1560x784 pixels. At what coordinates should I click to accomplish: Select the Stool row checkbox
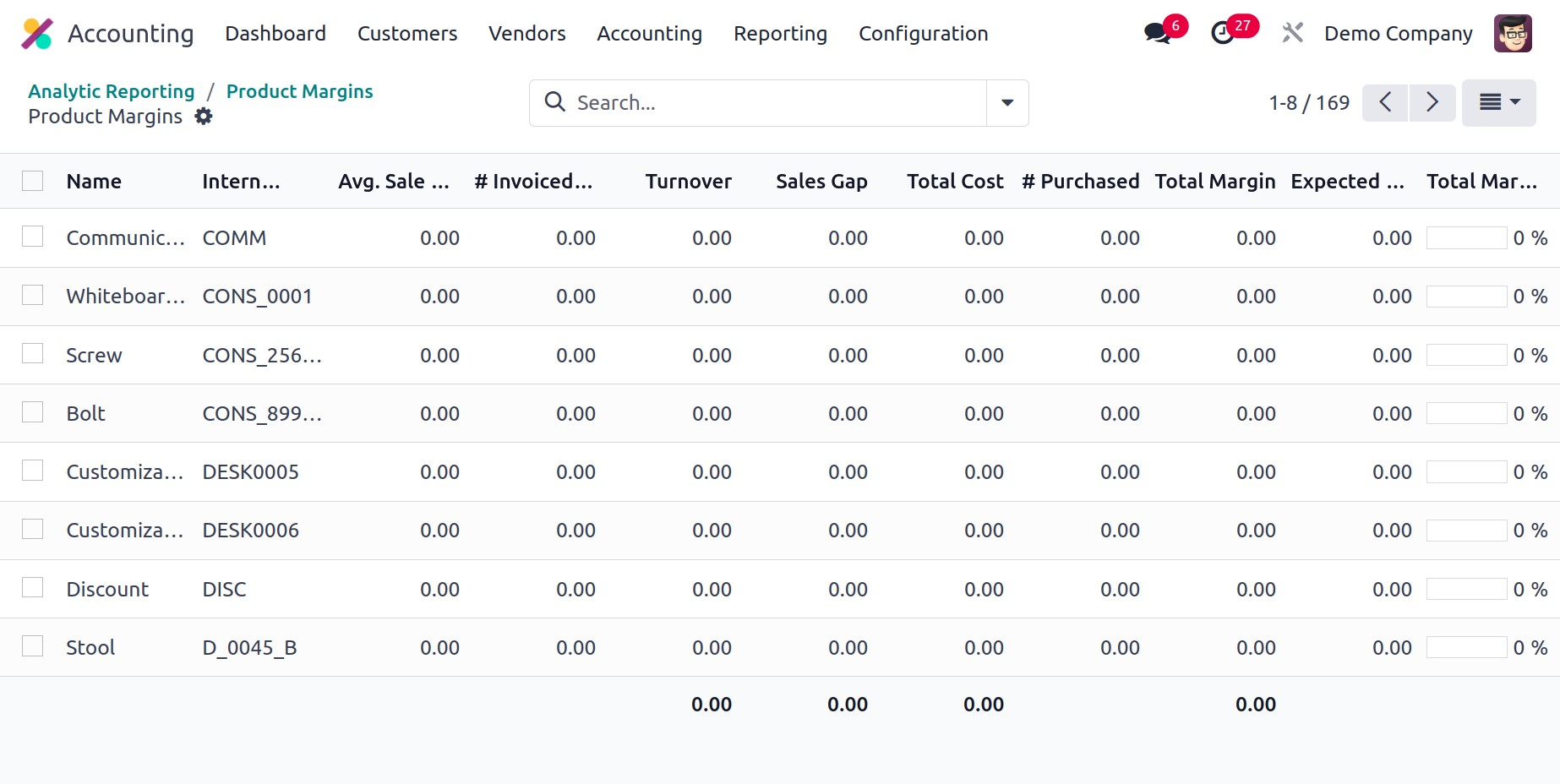coord(33,646)
